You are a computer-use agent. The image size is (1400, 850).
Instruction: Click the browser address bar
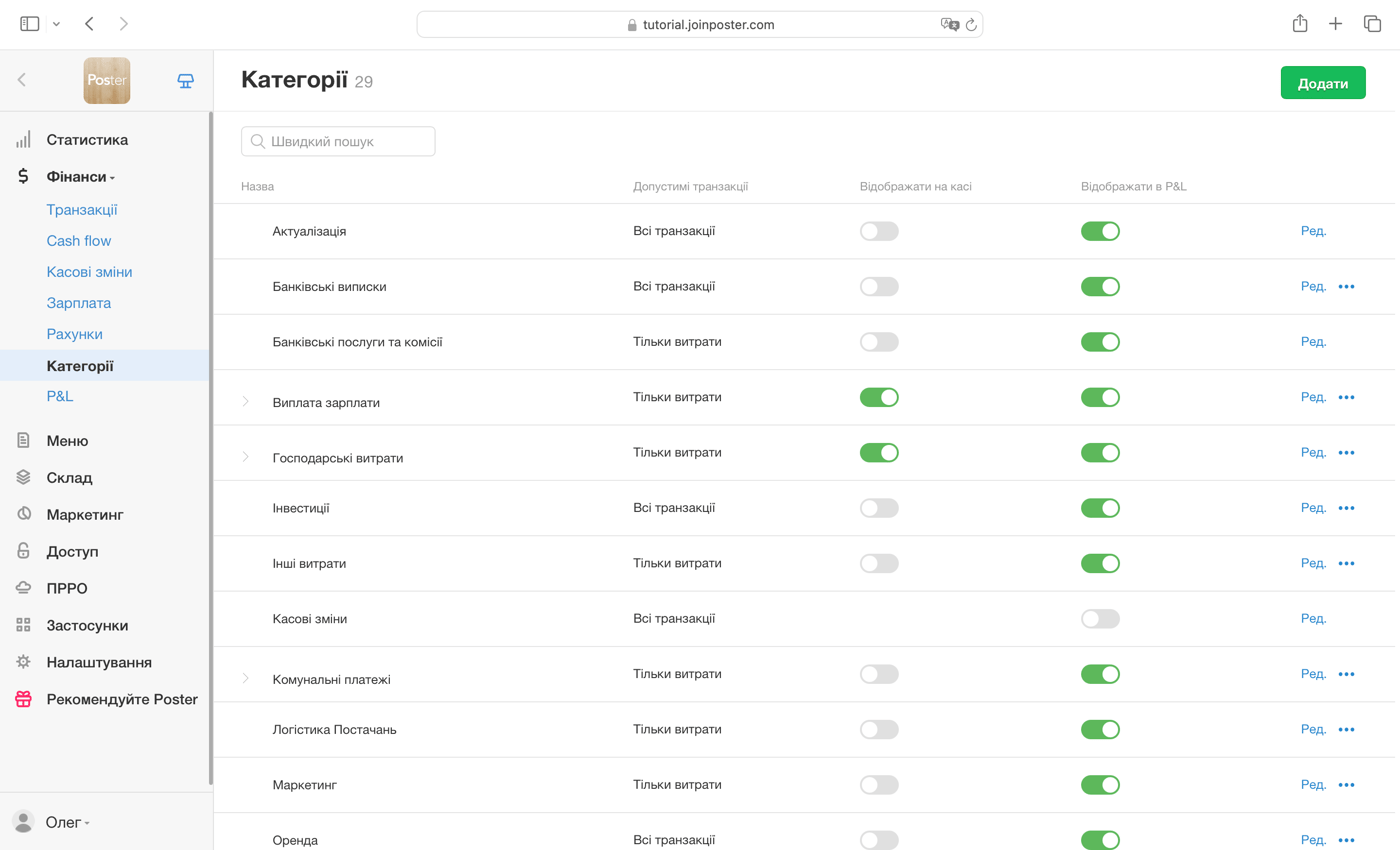[x=700, y=25]
